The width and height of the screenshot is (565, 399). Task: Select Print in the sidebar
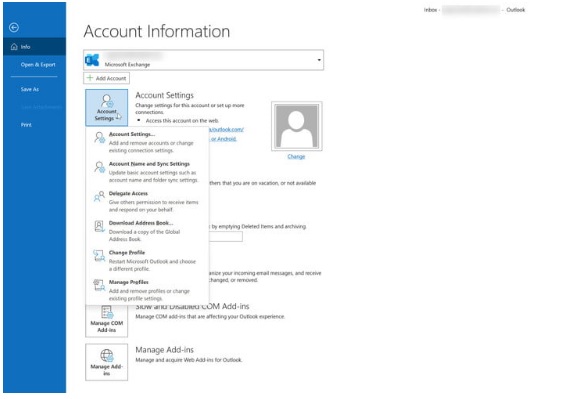point(26,125)
